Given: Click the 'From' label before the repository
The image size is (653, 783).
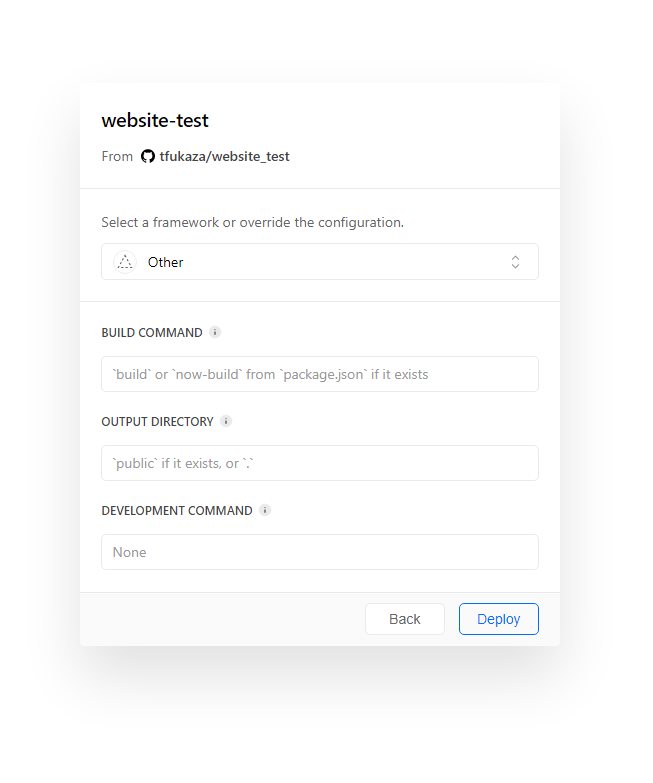Looking at the screenshot, I should pyautogui.click(x=117, y=156).
